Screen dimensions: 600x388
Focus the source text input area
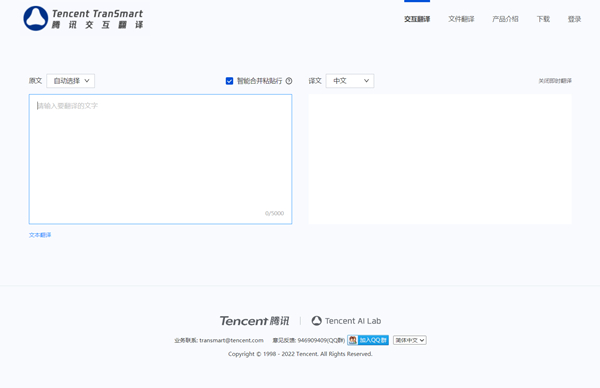(160, 159)
